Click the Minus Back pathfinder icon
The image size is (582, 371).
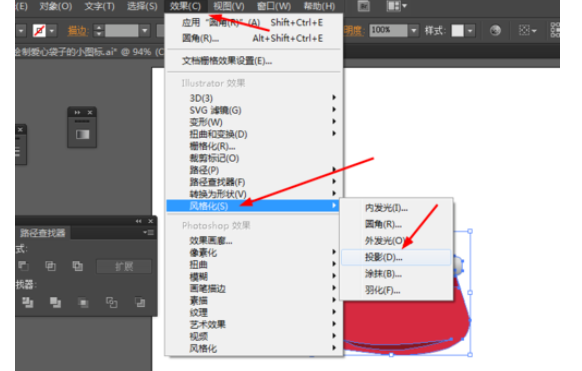140,302
